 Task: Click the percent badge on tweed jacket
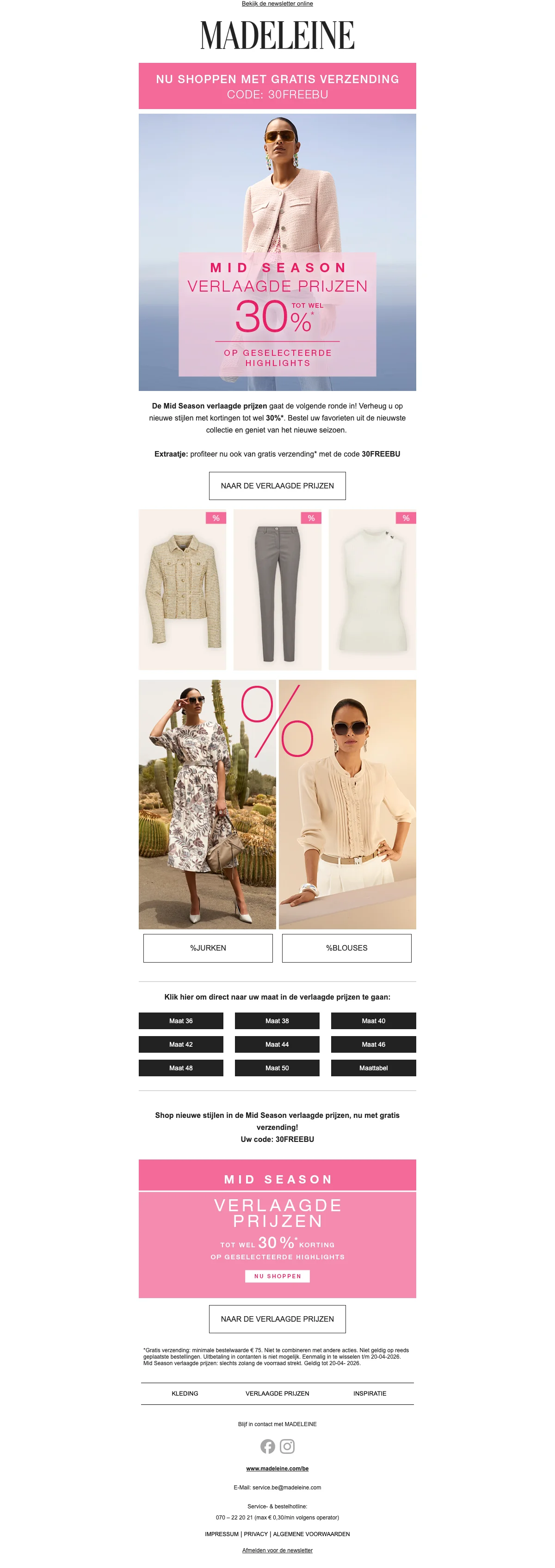pos(216,518)
